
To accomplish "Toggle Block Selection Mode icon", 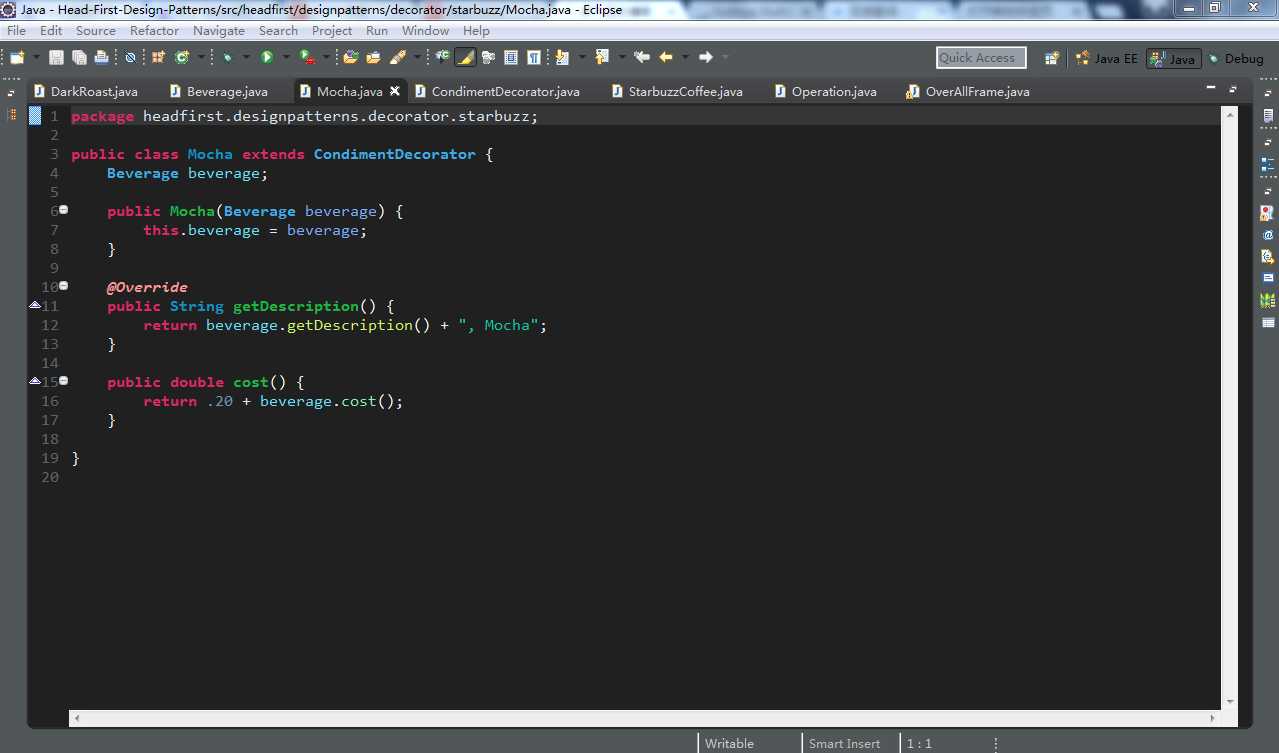I will [x=510, y=58].
